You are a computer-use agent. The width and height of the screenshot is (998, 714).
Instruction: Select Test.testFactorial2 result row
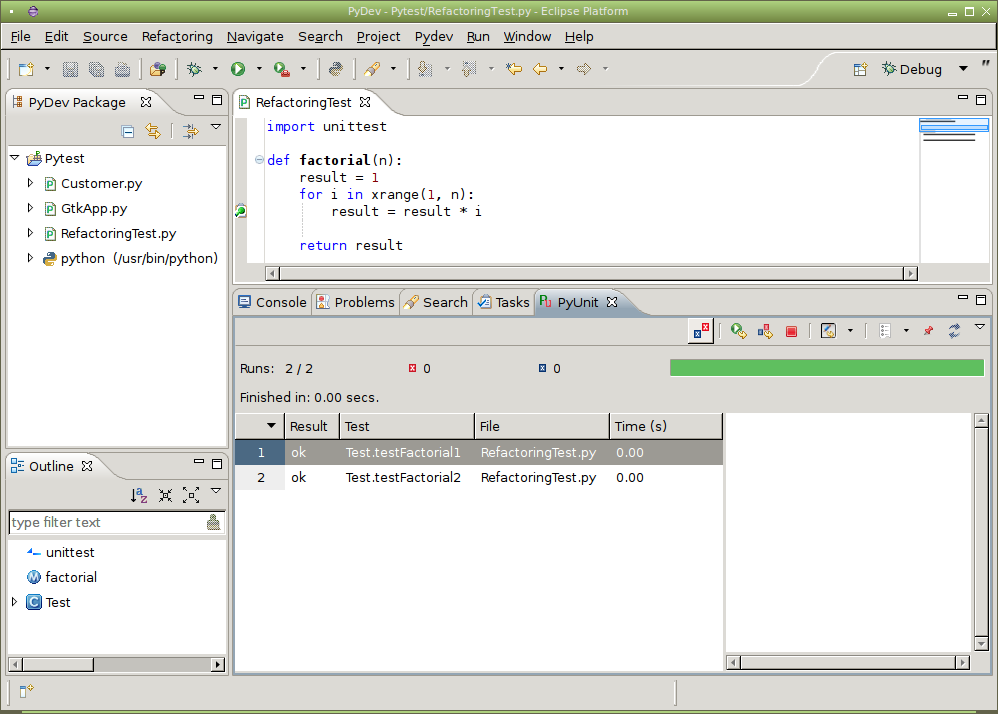pyautogui.click(x=479, y=477)
